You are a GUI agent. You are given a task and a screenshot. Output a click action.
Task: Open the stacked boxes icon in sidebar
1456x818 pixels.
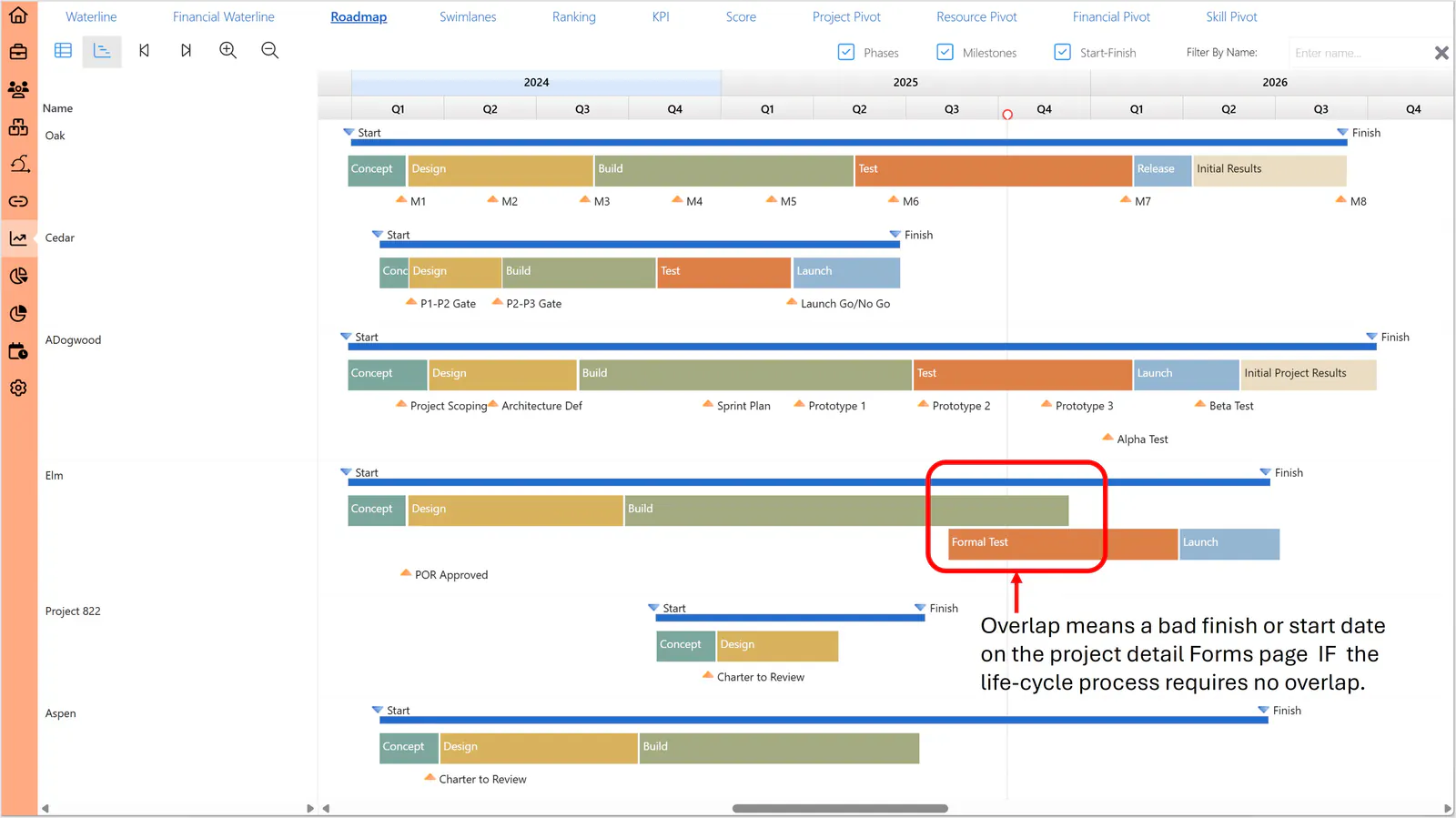pyautogui.click(x=18, y=126)
